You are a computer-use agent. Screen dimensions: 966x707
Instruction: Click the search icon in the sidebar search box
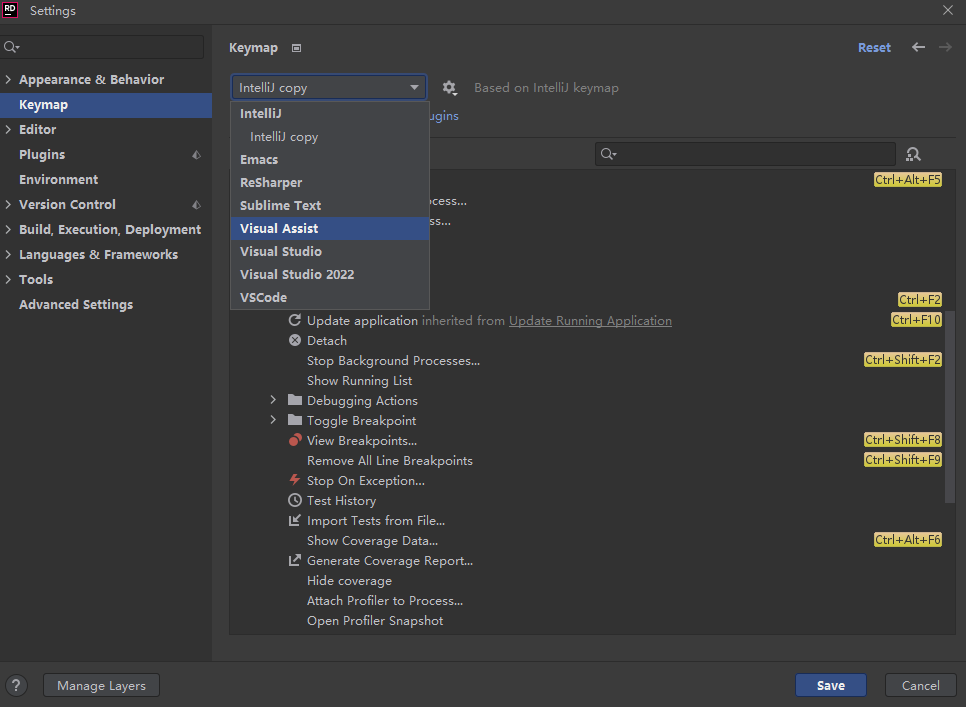tap(11, 47)
